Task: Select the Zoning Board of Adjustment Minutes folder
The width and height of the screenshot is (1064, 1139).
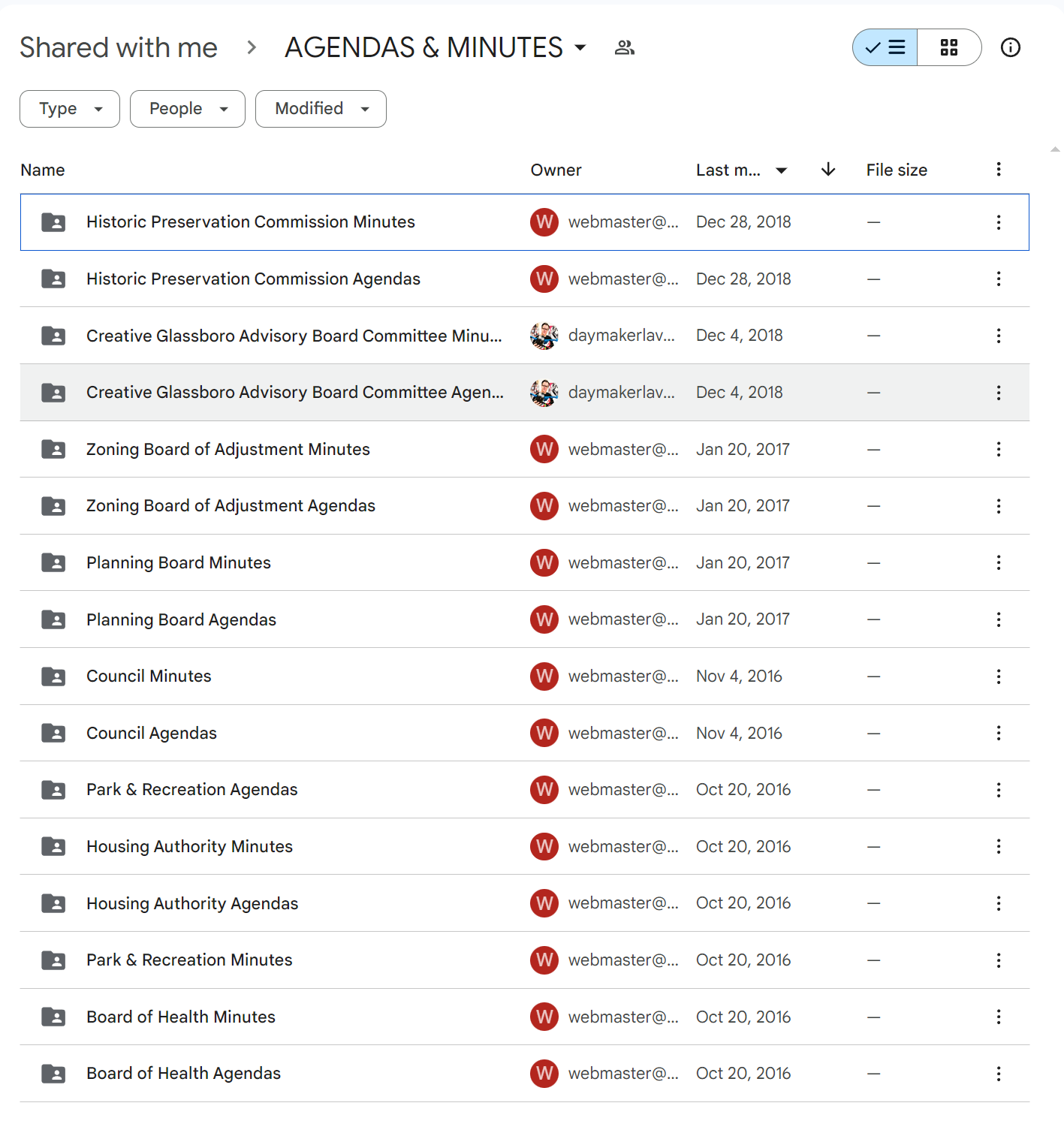Action: point(525,449)
